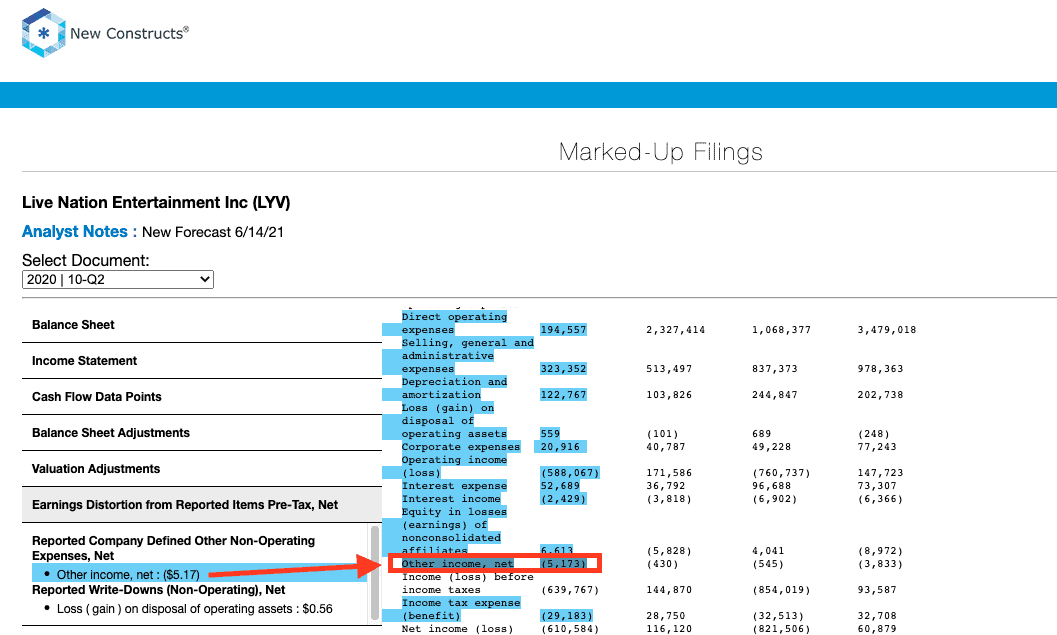1057x635 pixels.
Task: Open the Analyst Notes link
Action: [x=80, y=232]
